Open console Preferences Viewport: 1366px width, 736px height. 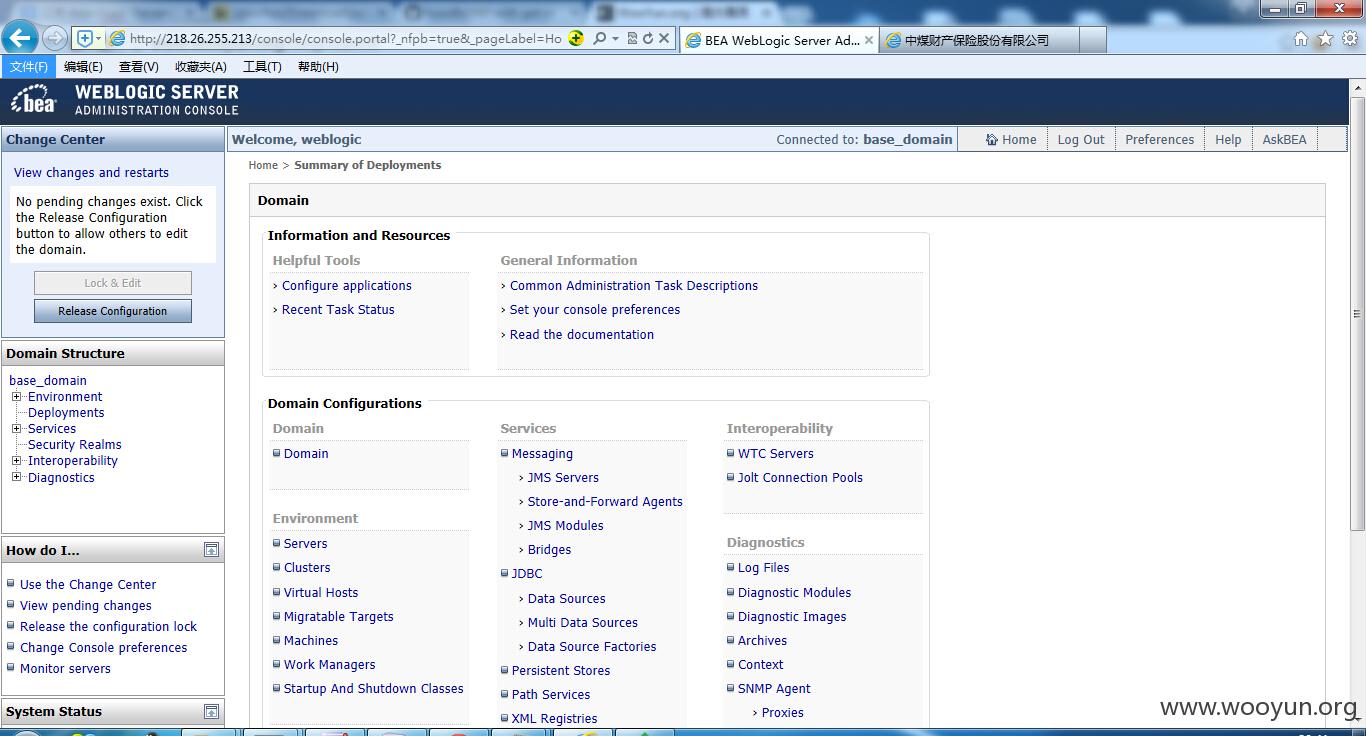(x=1159, y=139)
